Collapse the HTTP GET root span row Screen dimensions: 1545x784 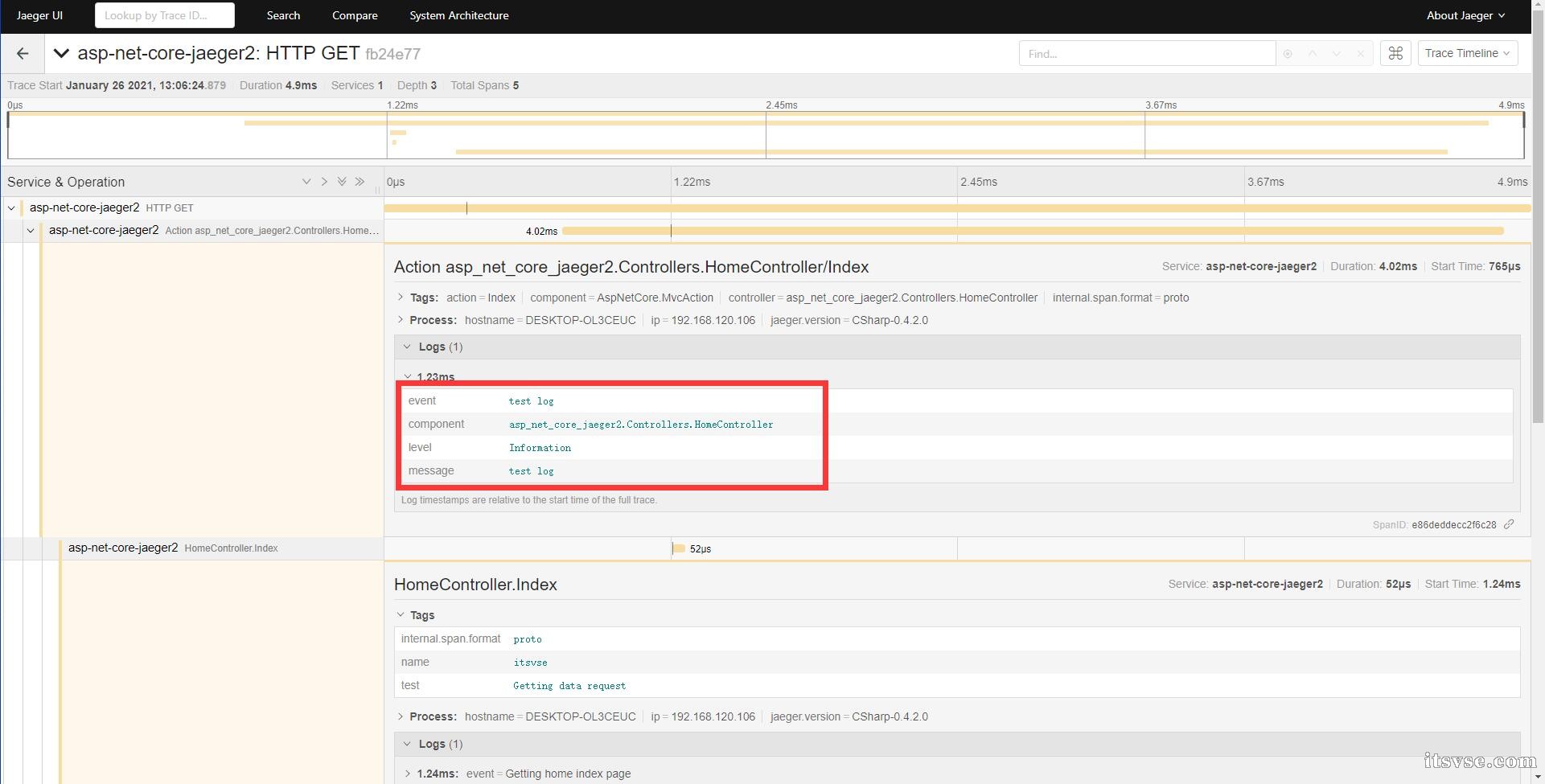(x=11, y=207)
